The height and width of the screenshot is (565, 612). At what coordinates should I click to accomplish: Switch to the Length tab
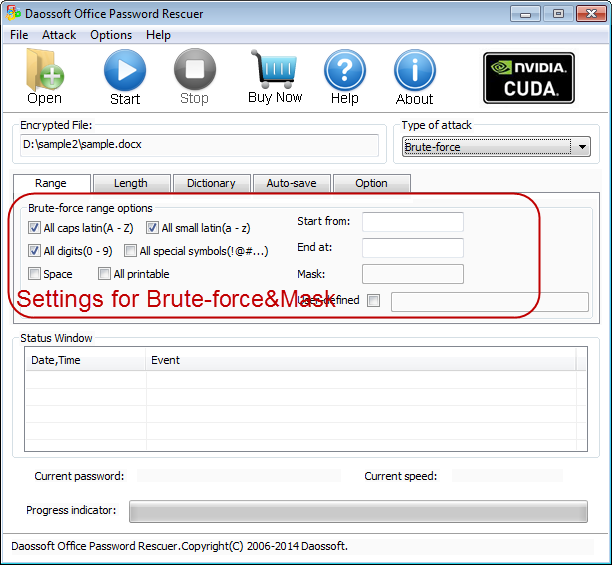point(131,183)
